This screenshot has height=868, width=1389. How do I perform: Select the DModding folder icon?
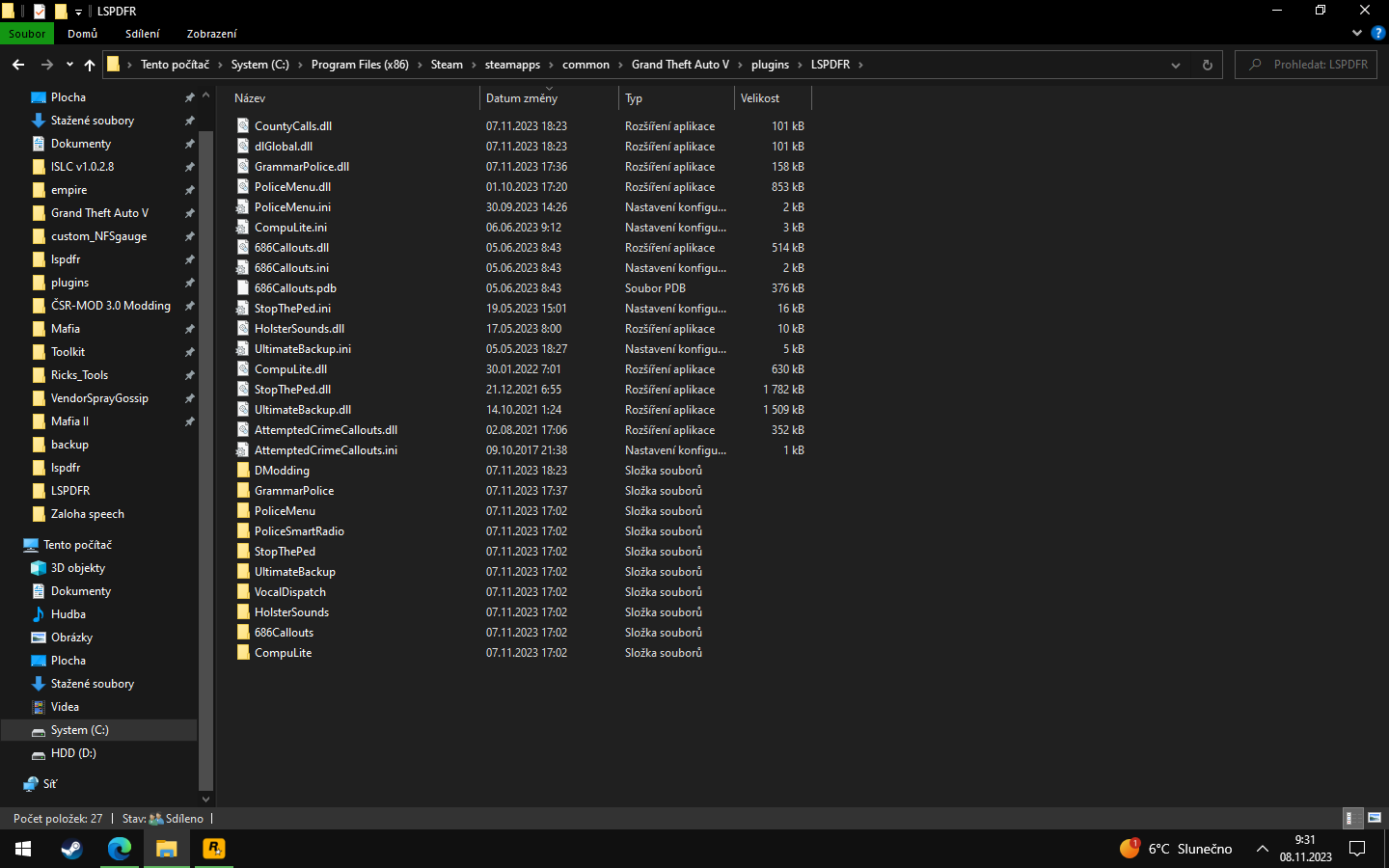[243, 471]
